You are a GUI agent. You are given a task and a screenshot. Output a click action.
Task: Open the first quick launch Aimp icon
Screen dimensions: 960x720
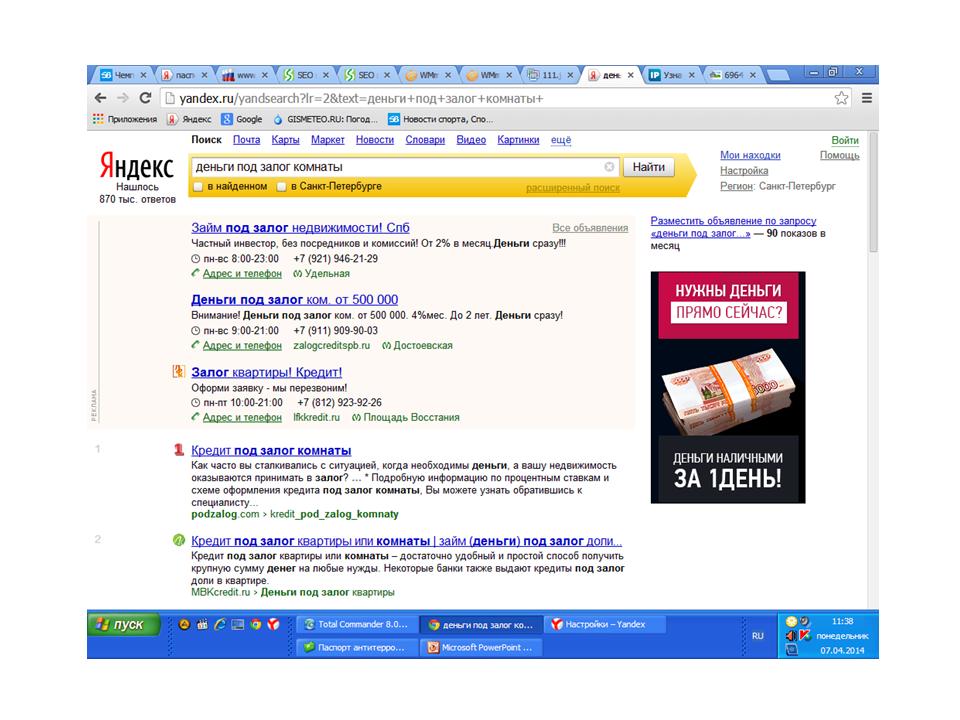184,624
